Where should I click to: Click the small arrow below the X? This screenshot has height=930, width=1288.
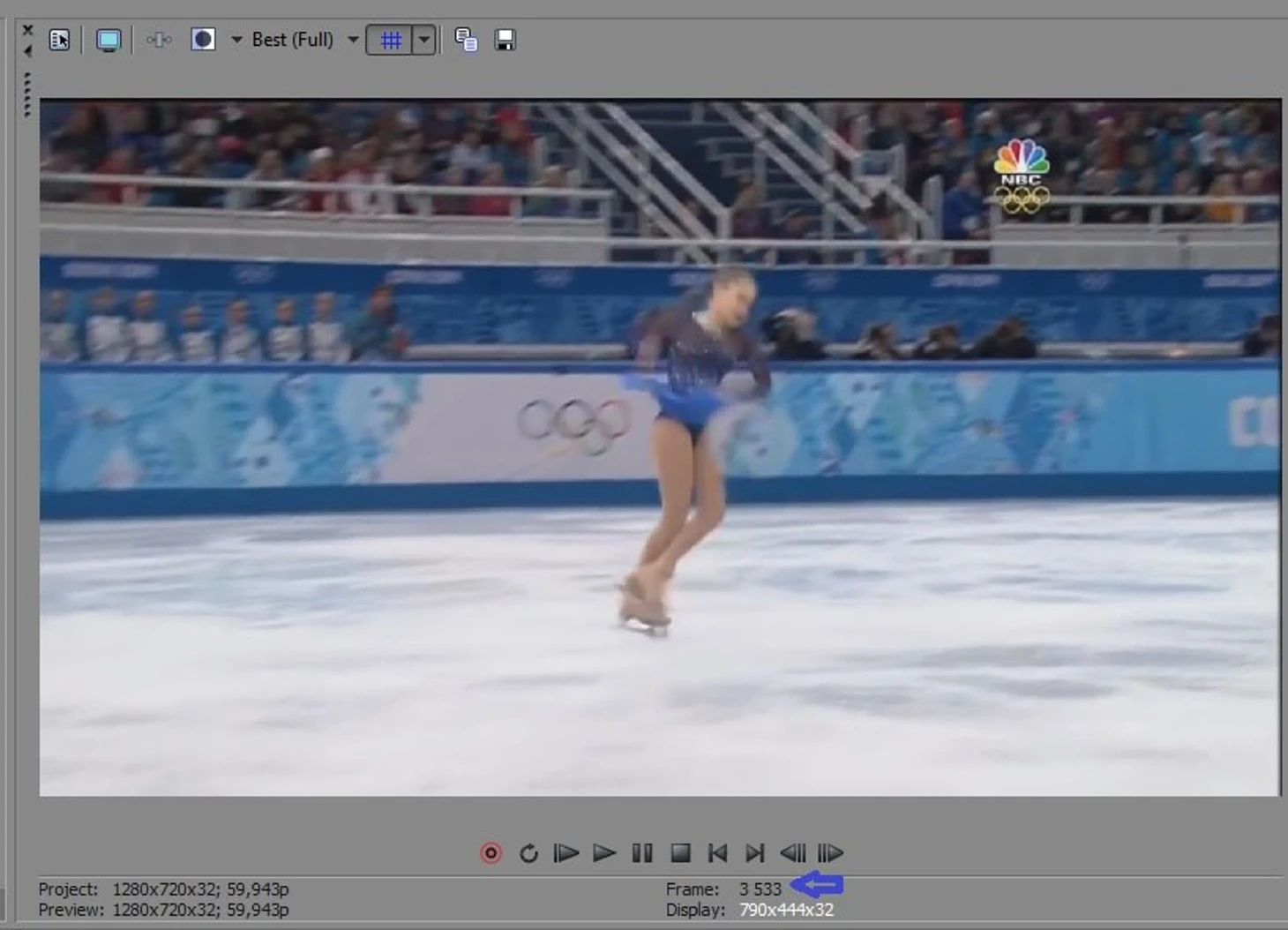(27, 50)
